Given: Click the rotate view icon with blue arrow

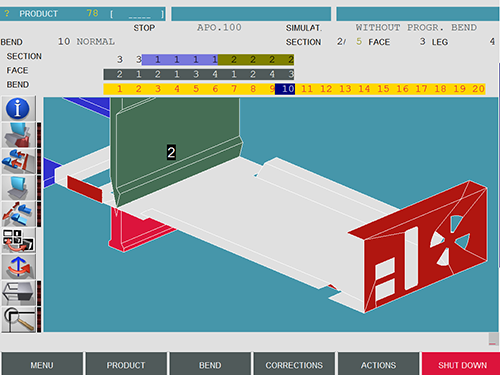Looking at the screenshot, I should pos(19,267).
